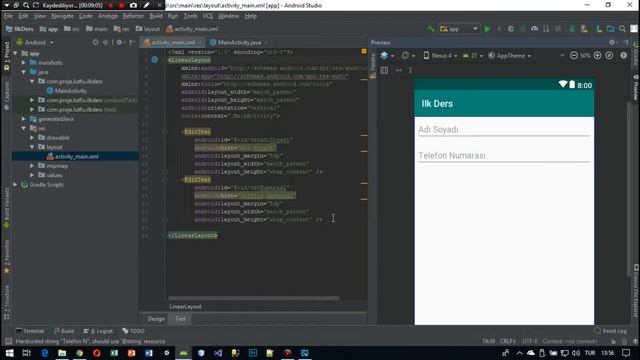Open Project panel settings gear
The image size is (640, 360).
pos(119,42)
